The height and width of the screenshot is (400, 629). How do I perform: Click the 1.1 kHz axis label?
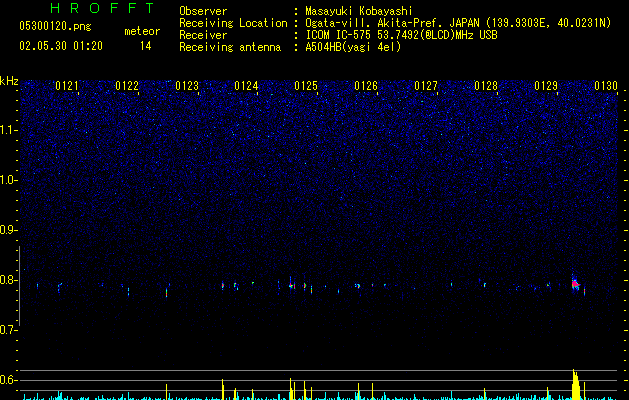(x=9, y=130)
